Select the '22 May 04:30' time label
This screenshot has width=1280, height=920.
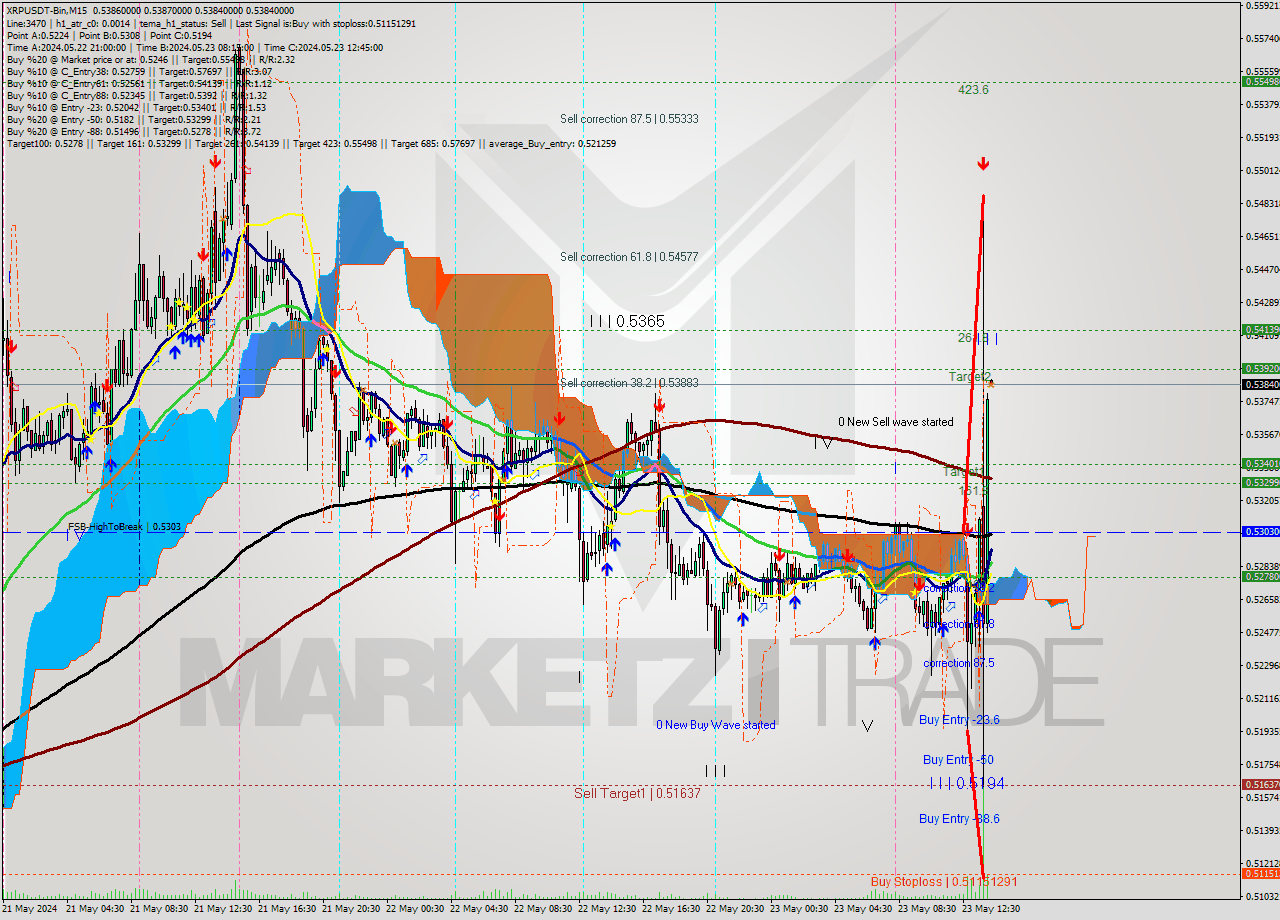[478, 909]
